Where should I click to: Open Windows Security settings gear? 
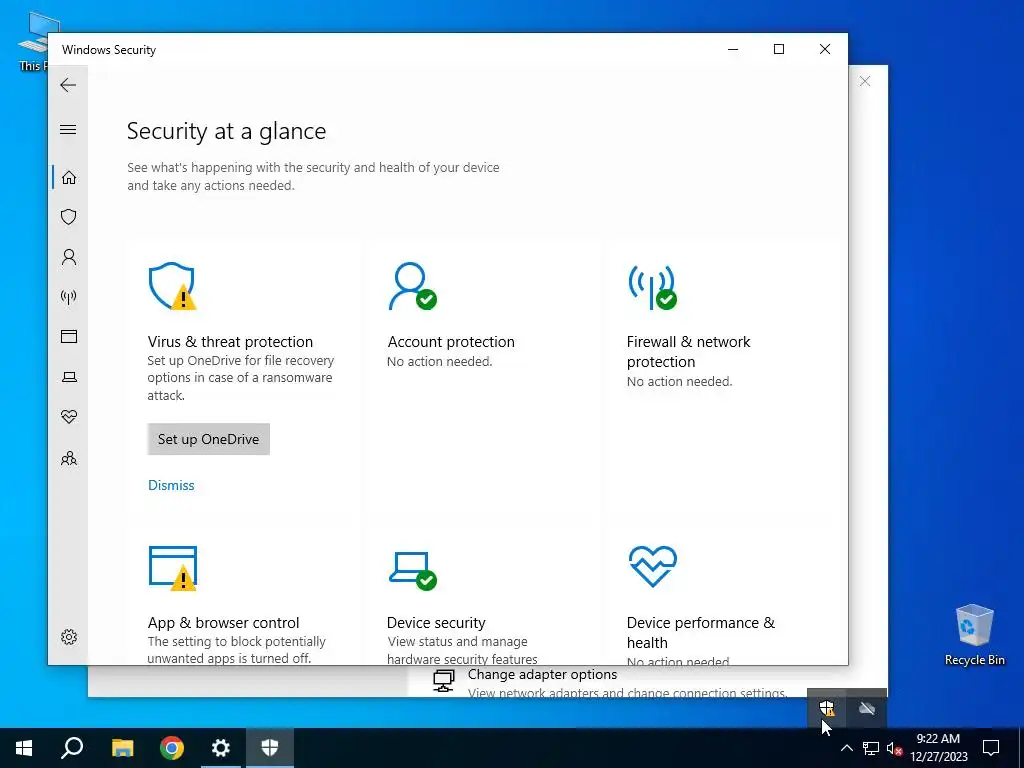pyautogui.click(x=69, y=637)
